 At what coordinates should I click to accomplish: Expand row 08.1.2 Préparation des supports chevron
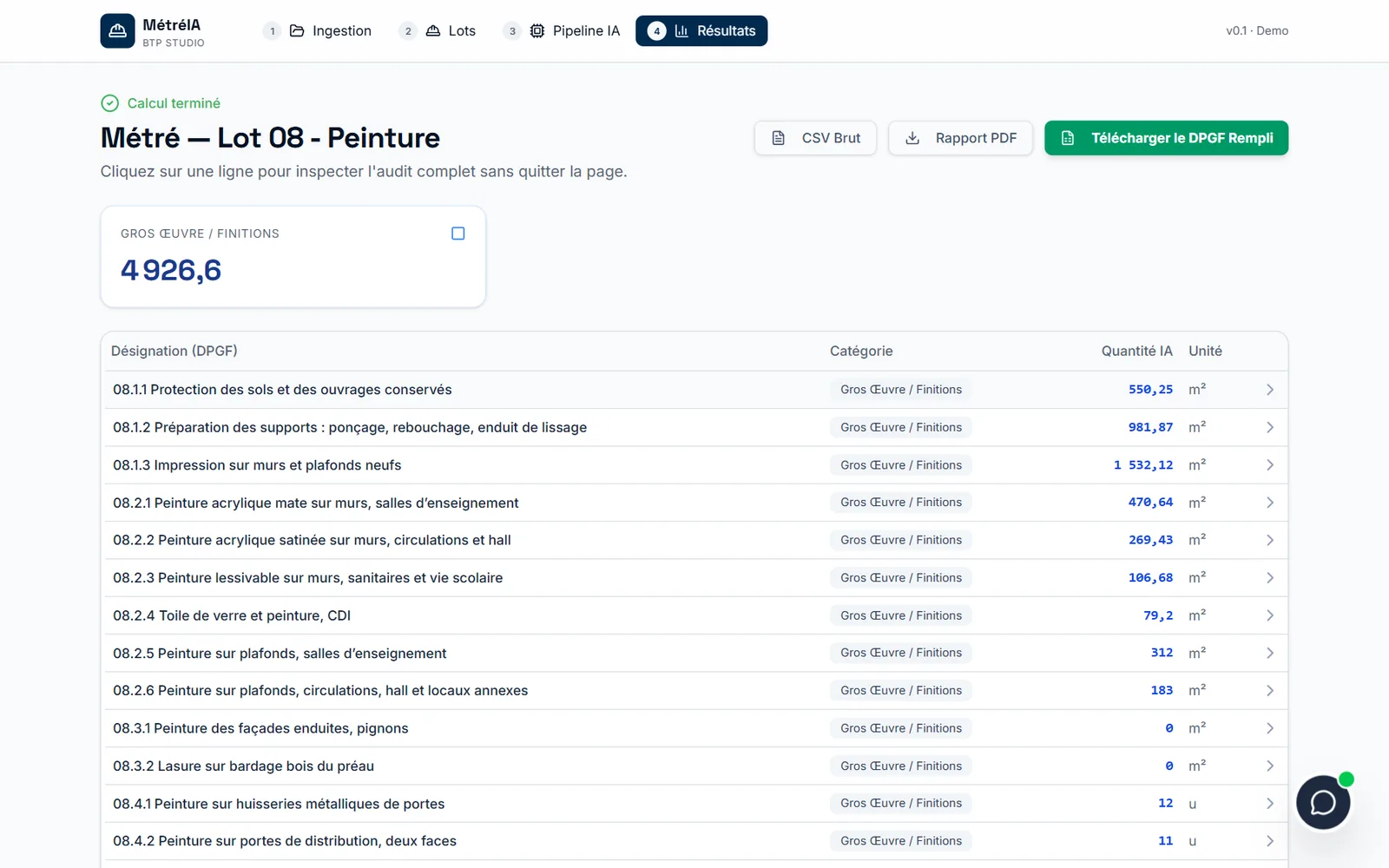click(x=1270, y=427)
